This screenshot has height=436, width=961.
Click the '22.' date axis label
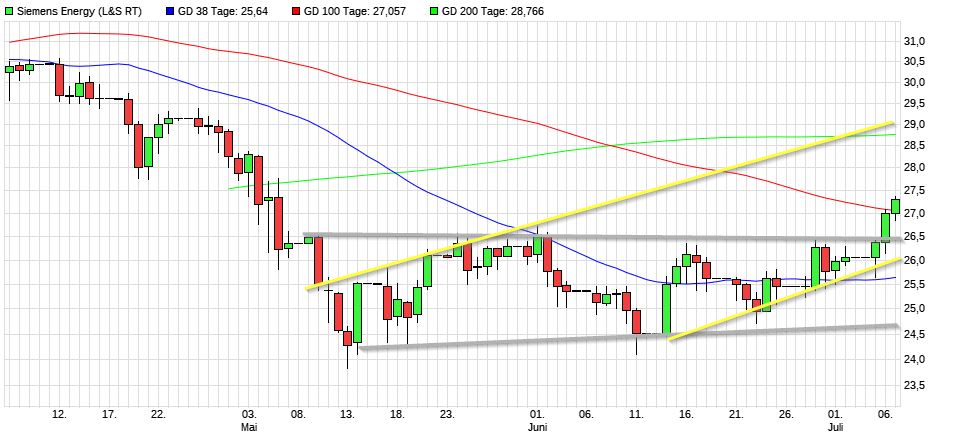coord(158,415)
